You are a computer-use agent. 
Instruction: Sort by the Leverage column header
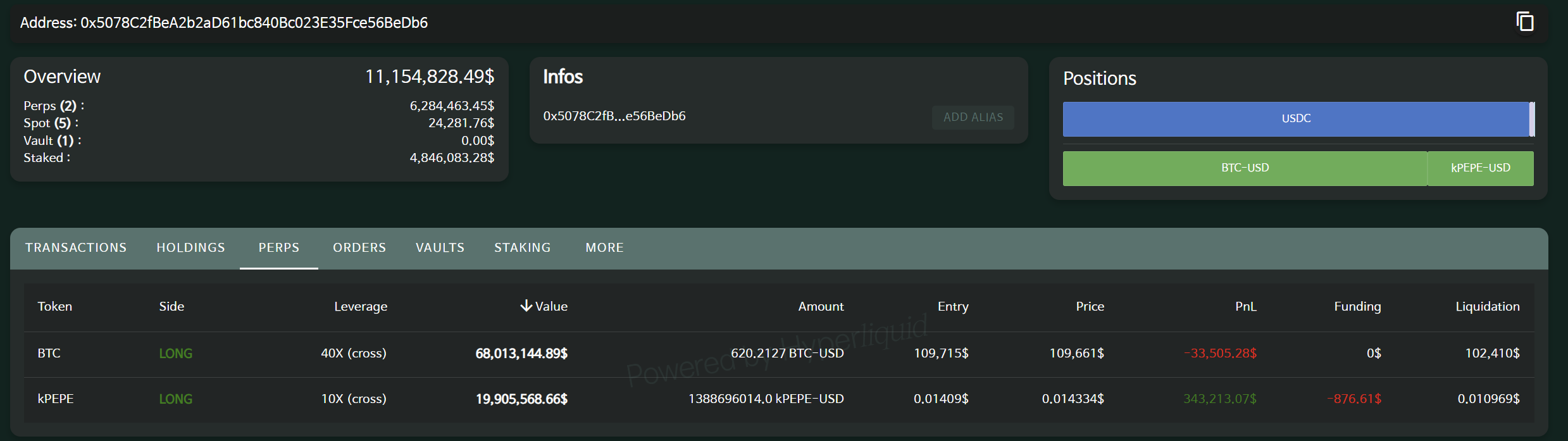pyautogui.click(x=361, y=306)
